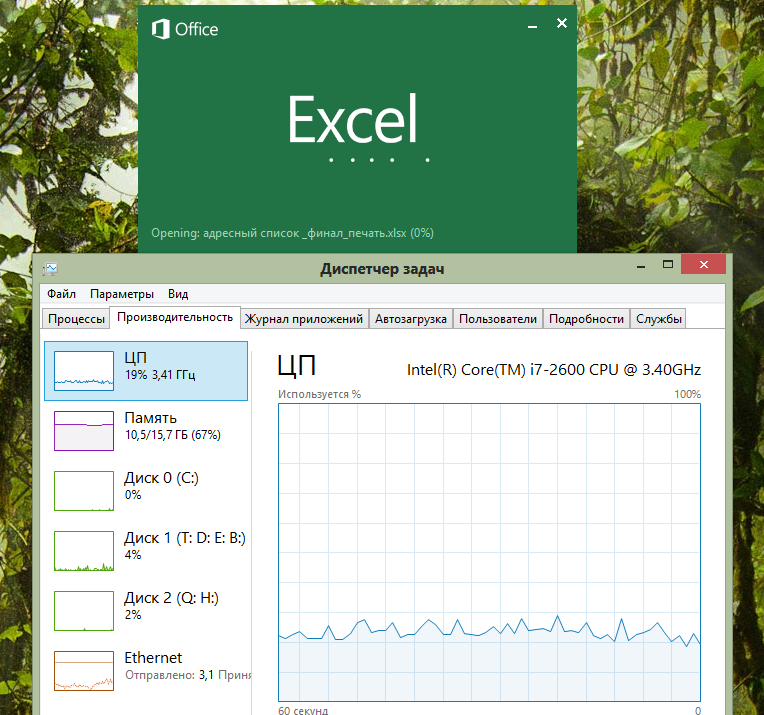Switch to the Подробности tab
The image size is (764, 715).
pos(587,319)
